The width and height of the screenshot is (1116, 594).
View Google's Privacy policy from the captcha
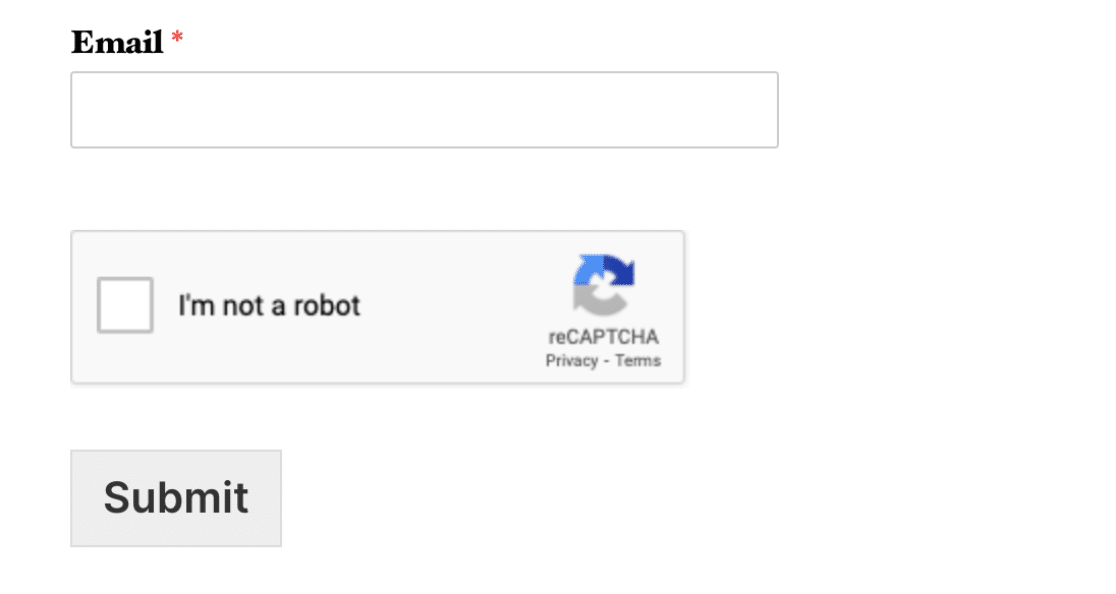click(570, 361)
